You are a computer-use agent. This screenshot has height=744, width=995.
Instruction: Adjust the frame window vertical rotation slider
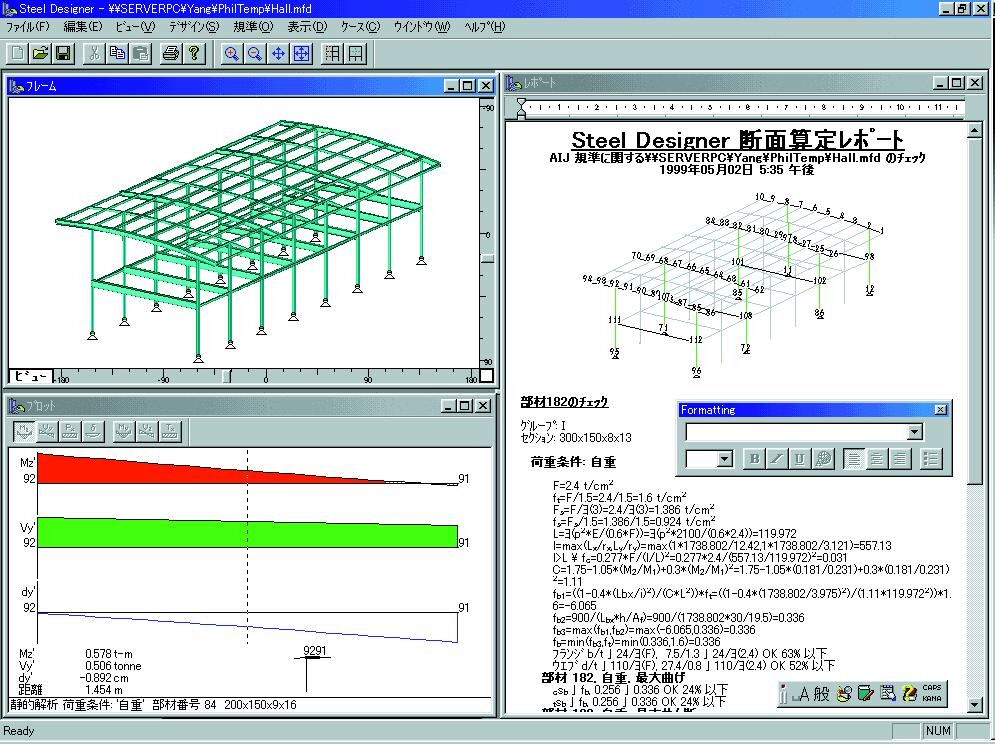487,258
